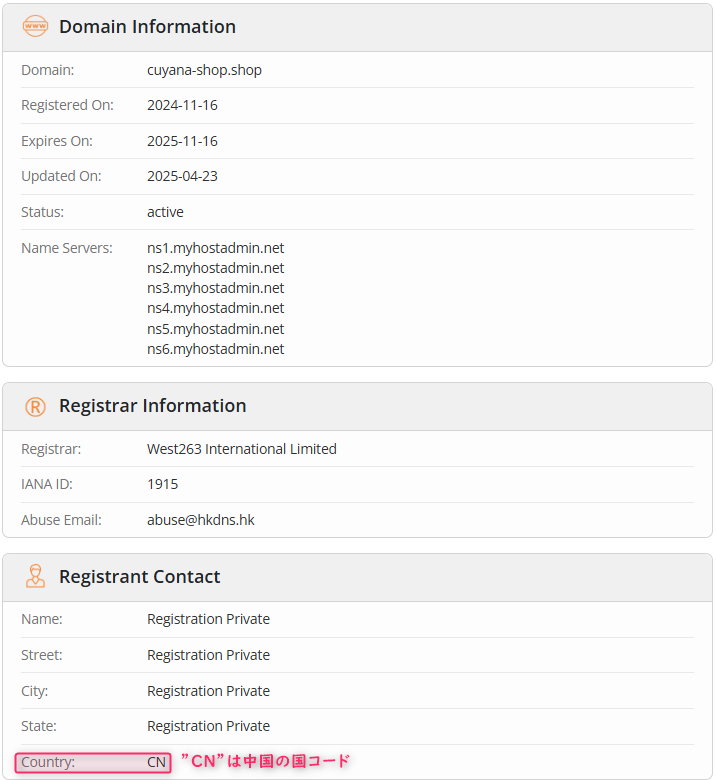Viewport: 716px width, 780px height.
Task: Click the West263 International Limited registrar name
Action: [242, 449]
